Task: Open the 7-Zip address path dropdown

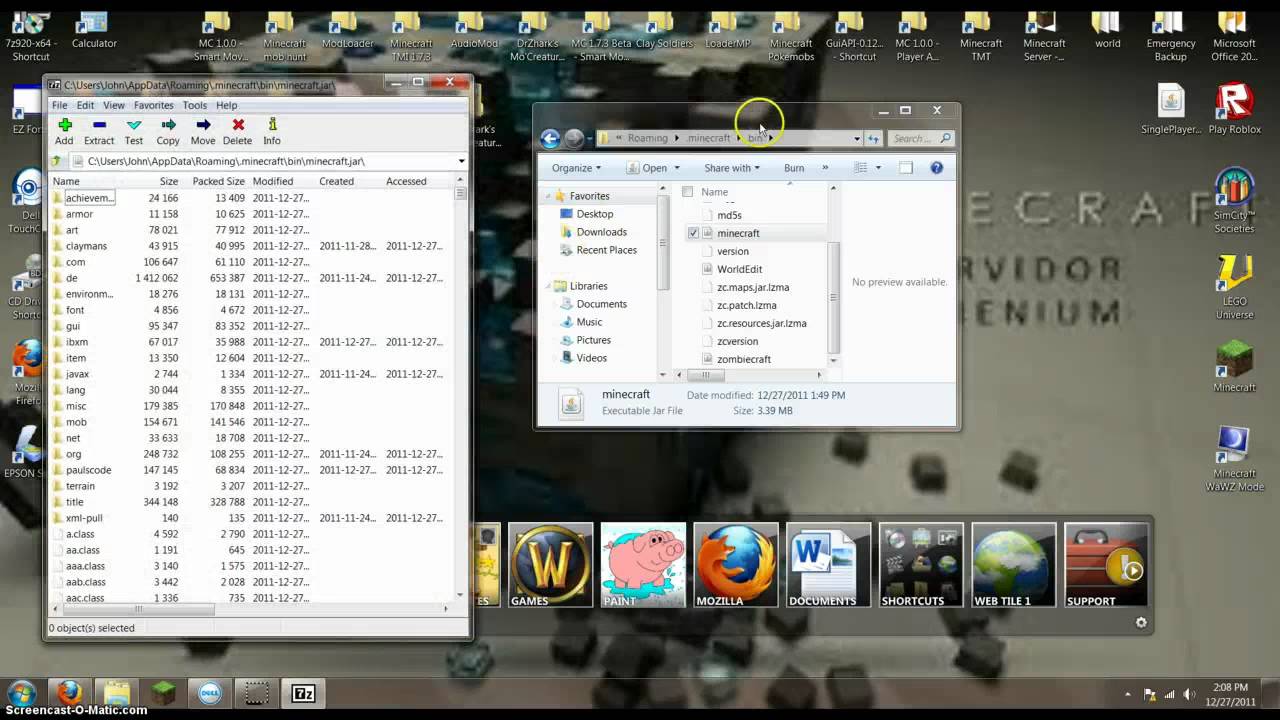Action: coord(461,161)
